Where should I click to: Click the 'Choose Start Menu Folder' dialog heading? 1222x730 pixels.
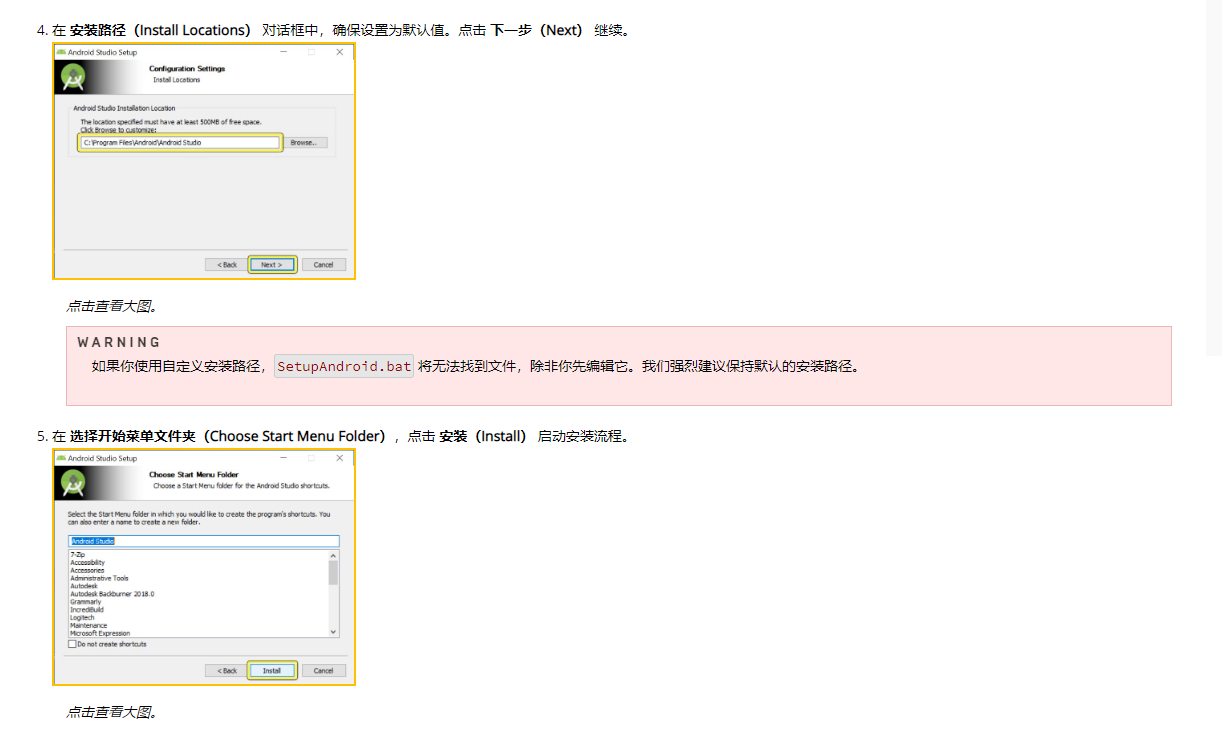click(194, 475)
